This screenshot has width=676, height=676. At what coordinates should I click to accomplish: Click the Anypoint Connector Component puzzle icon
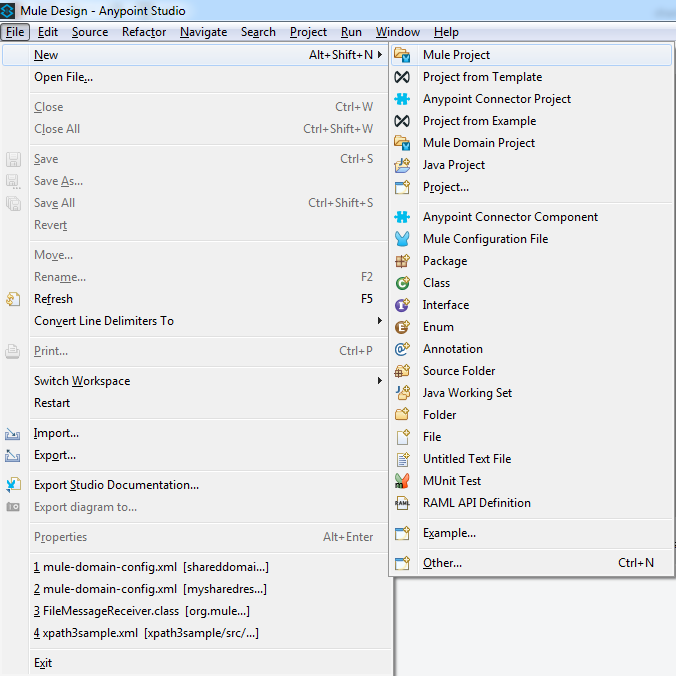tap(402, 217)
